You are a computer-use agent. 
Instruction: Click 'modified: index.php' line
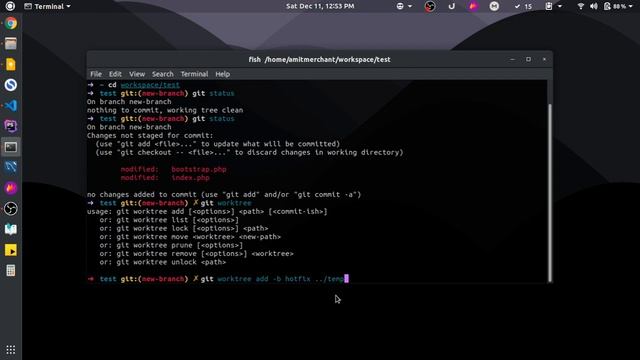click(x=165, y=178)
